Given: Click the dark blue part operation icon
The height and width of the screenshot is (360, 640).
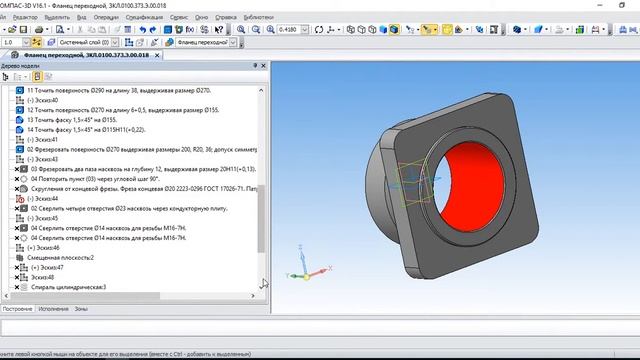Looking at the screenshot, I should (517, 29).
